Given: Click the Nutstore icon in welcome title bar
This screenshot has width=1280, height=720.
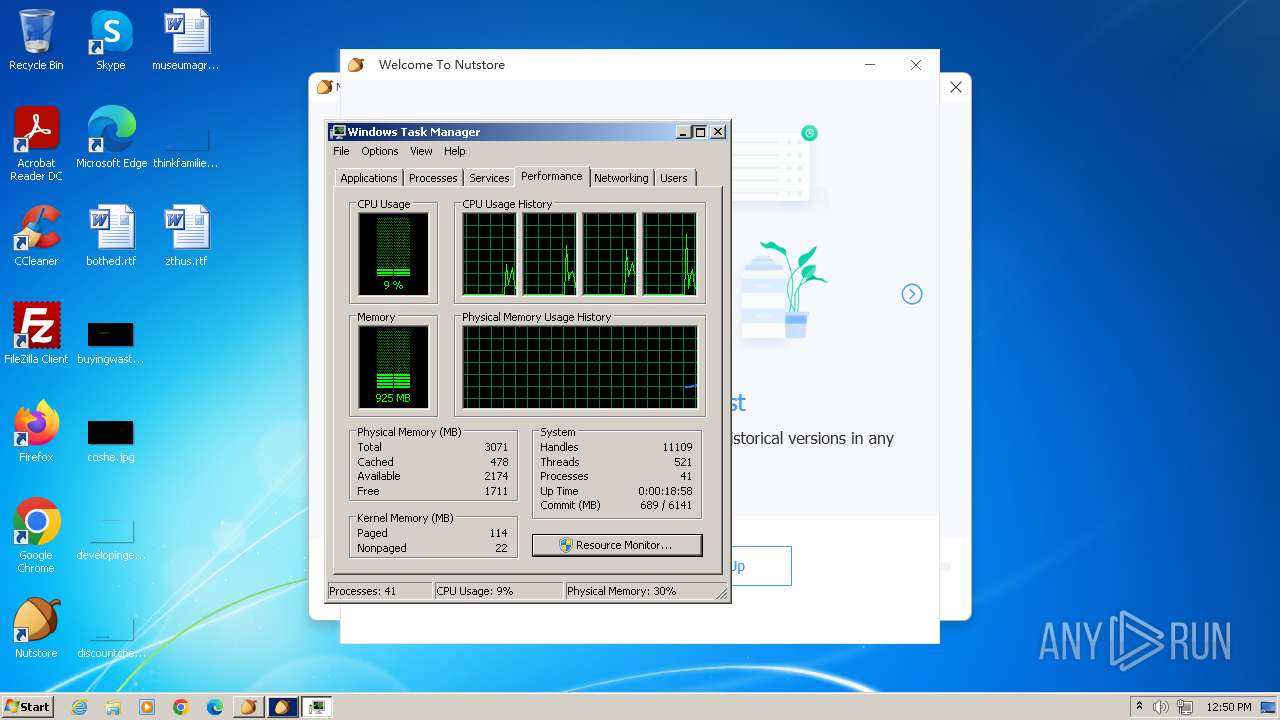Looking at the screenshot, I should [x=356, y=65].
